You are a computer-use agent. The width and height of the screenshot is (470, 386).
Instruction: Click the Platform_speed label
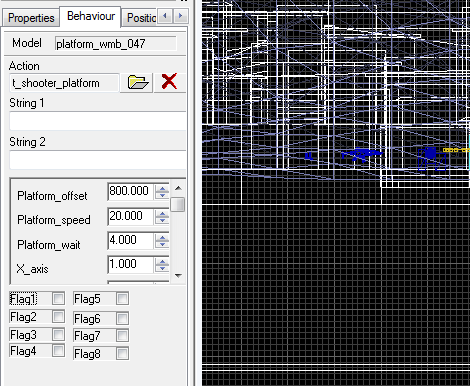(x=54, y=220)
